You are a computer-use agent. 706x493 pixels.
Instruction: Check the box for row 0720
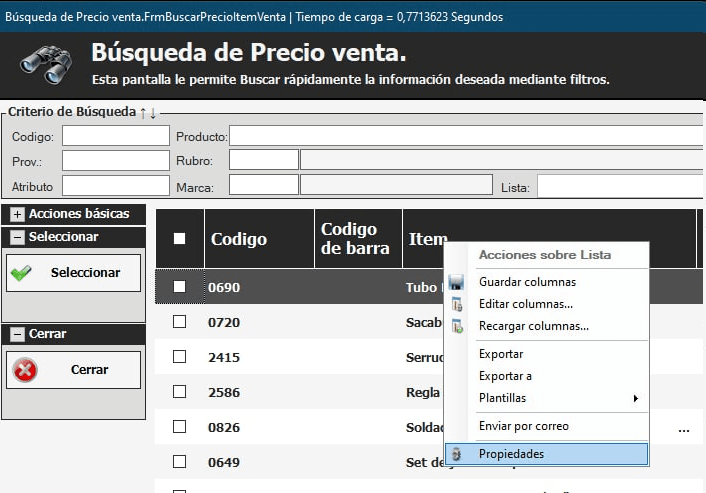coord(180,322)
